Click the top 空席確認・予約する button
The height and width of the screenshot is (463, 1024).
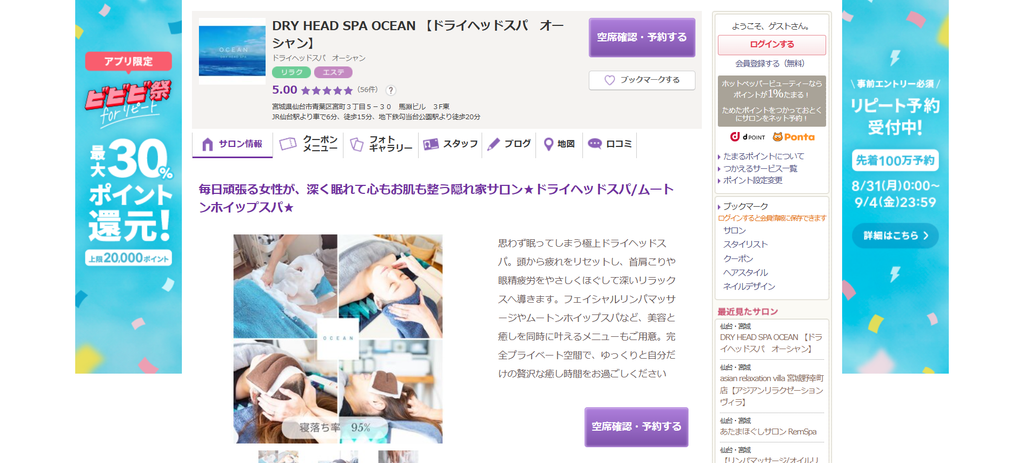642,37
